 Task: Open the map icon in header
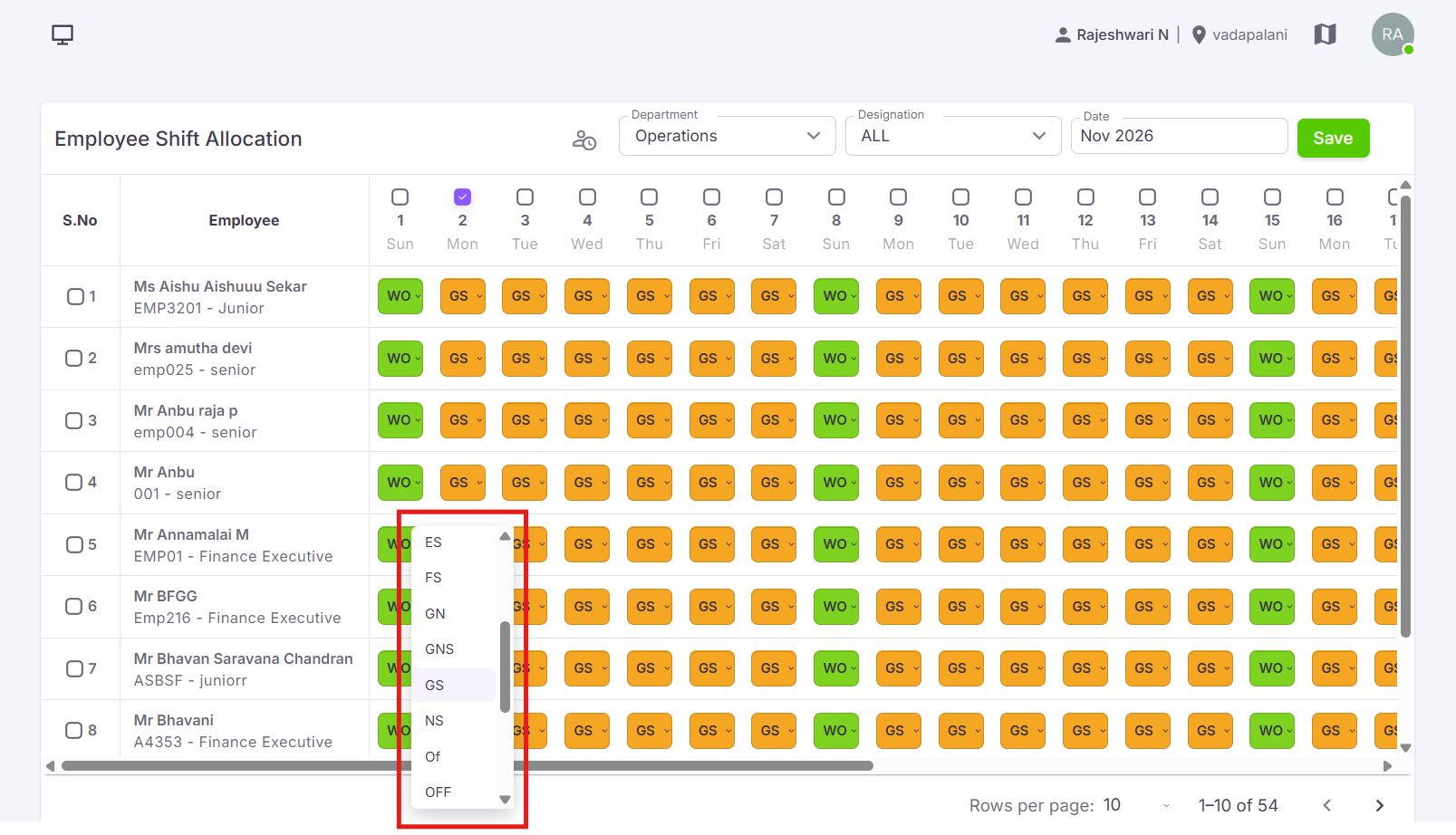[1326, 34]
